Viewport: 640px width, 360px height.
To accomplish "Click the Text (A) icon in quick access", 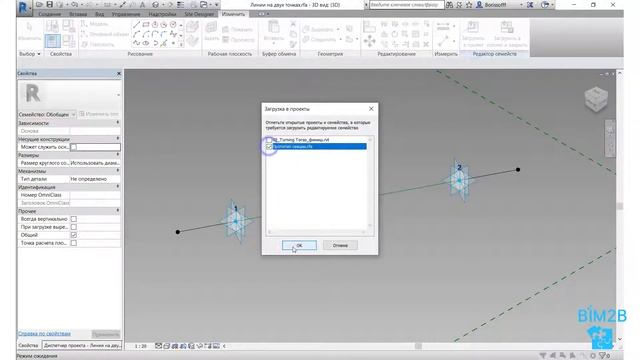I will pos(142,5).
